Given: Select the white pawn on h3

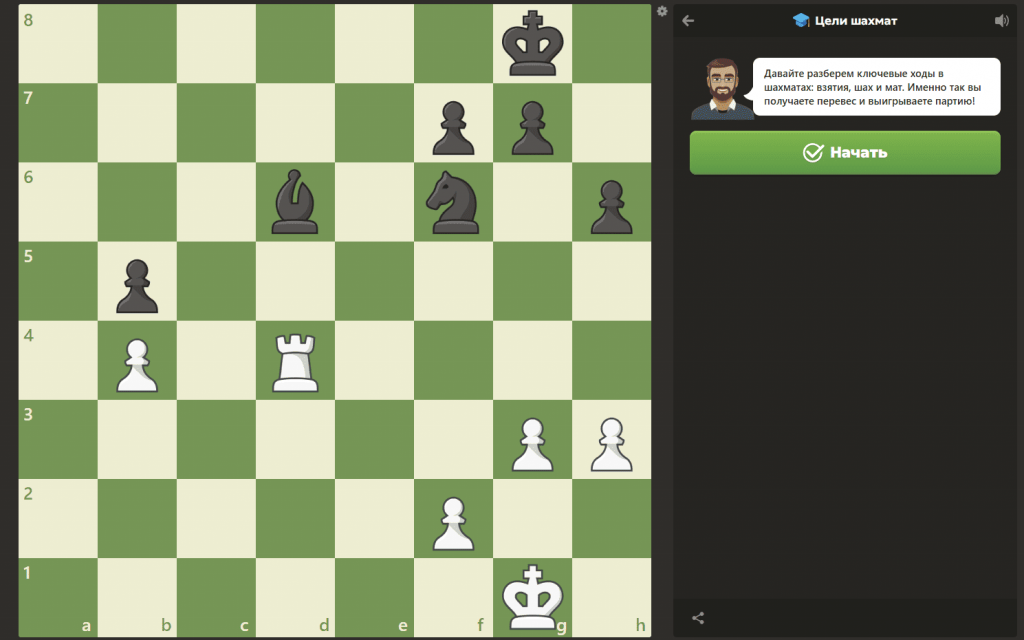Looking at the screenshot, I should [611, 440].
